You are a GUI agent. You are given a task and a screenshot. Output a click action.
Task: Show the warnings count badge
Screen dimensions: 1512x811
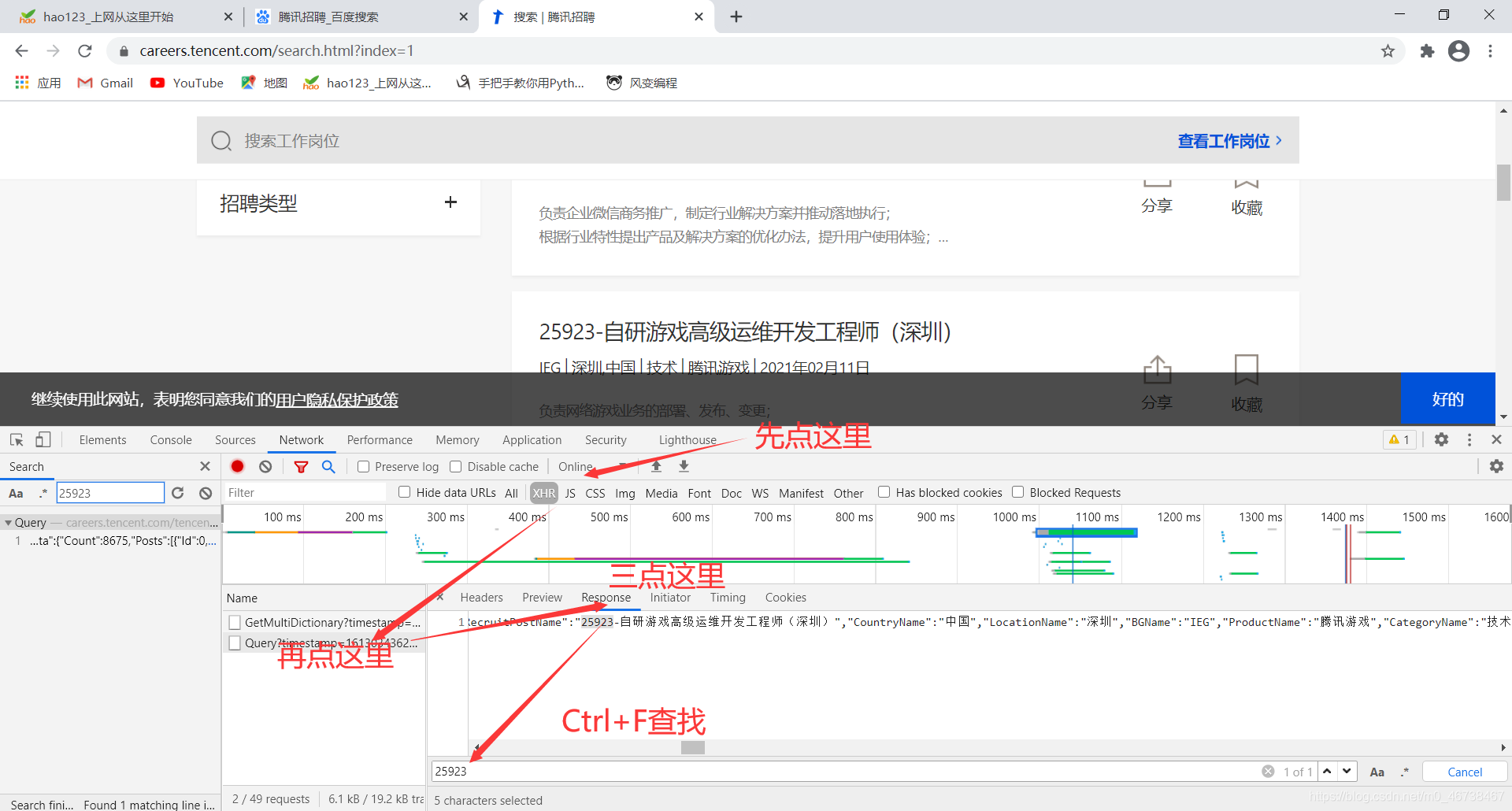click(1399, 439)
